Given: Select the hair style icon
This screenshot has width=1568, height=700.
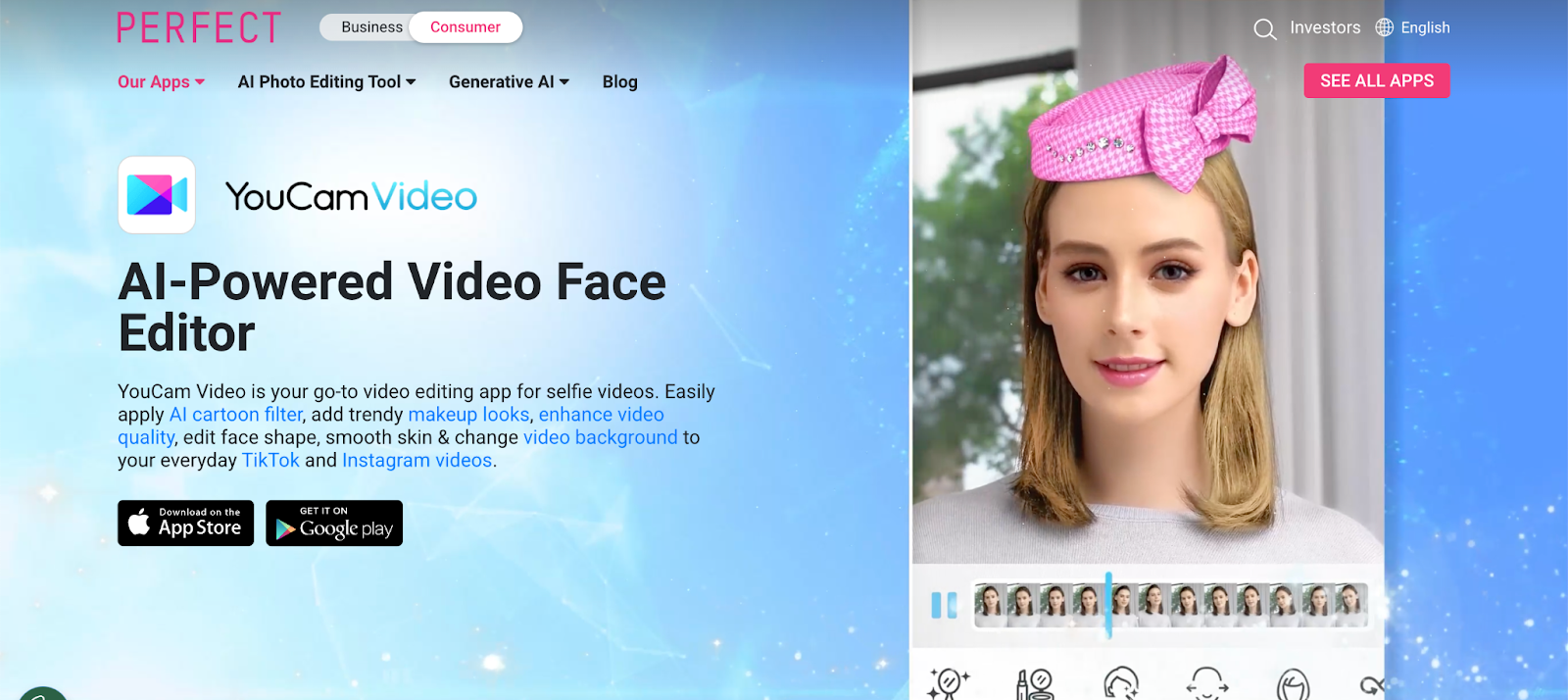Looking at the screenshot, I should [1294, 684].
